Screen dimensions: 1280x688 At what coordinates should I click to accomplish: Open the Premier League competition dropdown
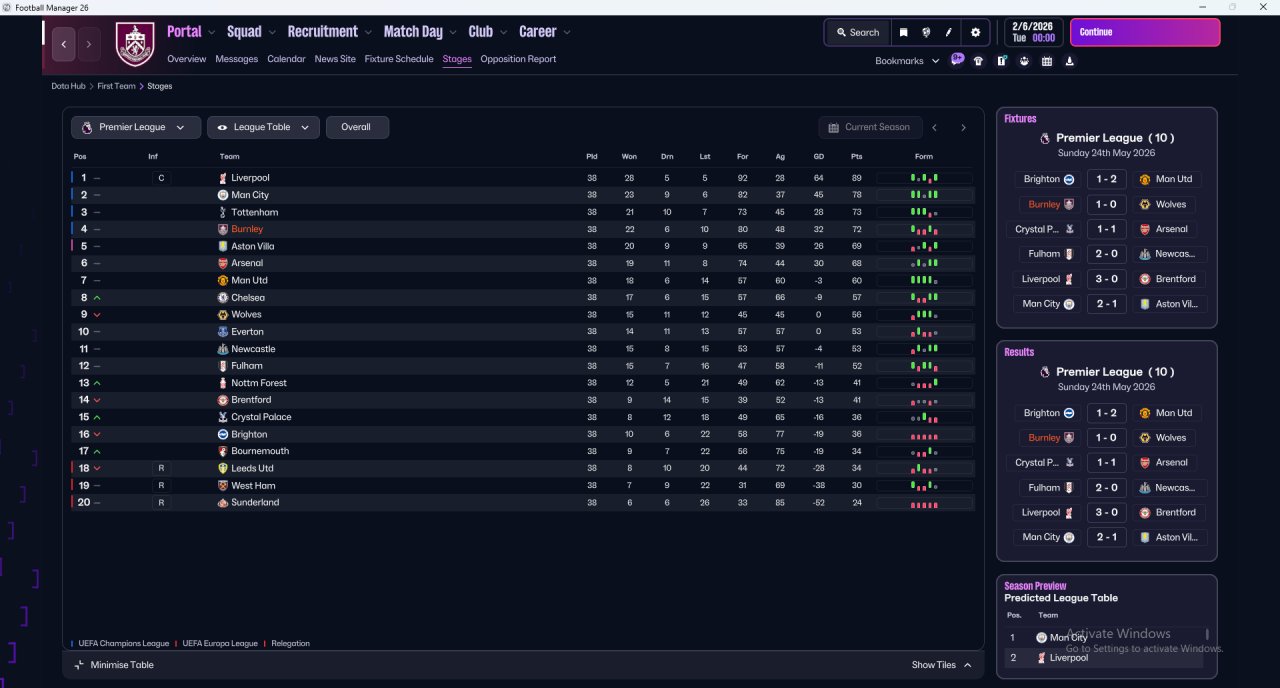(x=135, y=127)
